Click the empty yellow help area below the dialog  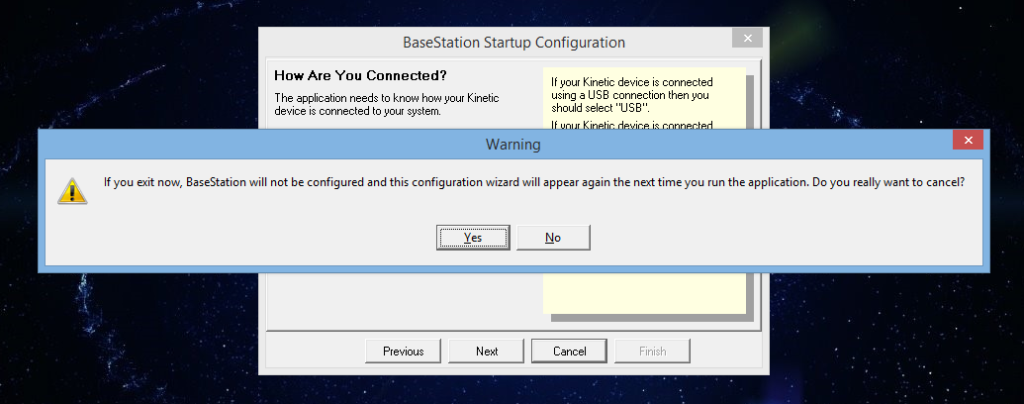(644, 292)
